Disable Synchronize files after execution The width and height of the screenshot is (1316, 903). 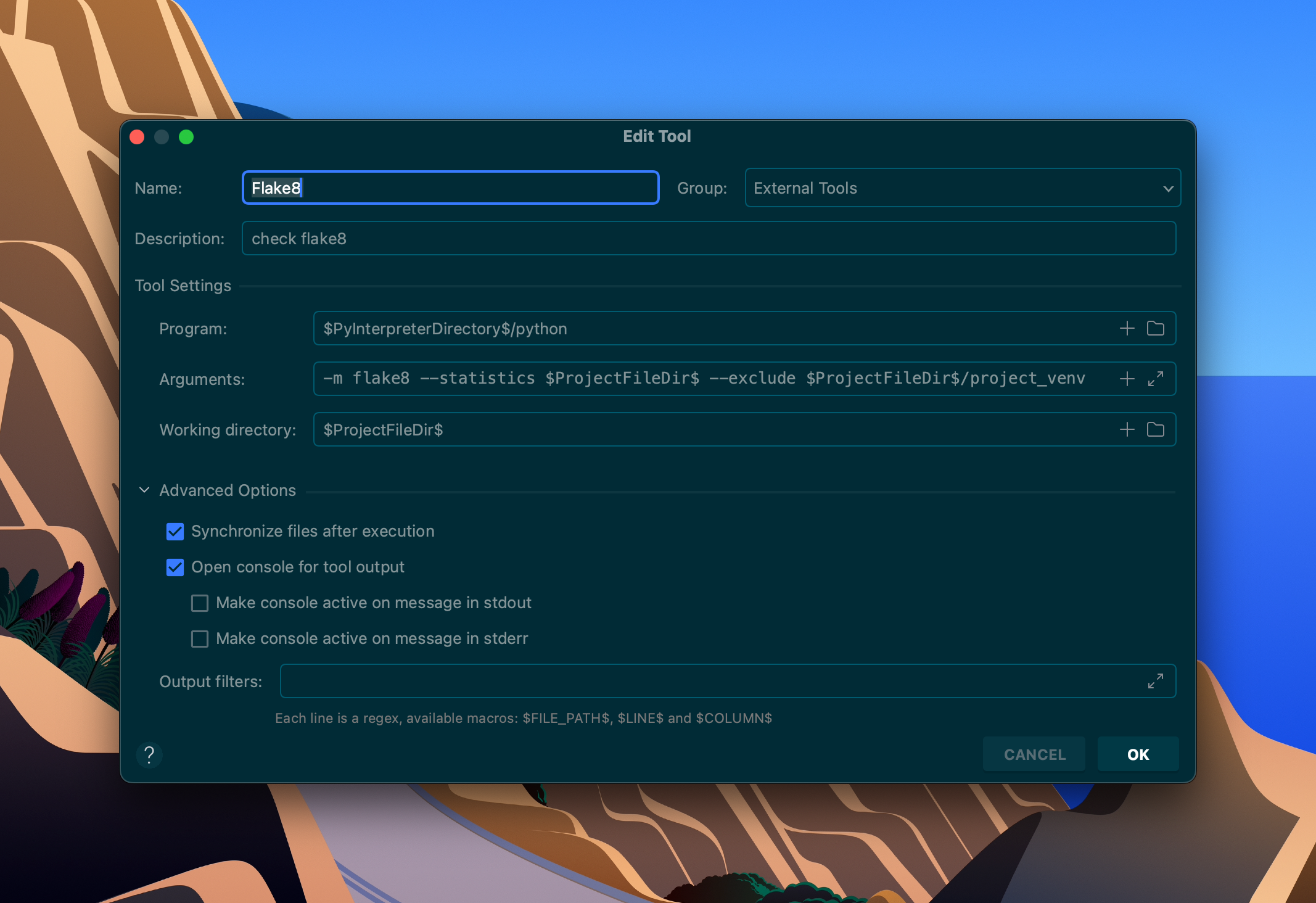(175, 532)
